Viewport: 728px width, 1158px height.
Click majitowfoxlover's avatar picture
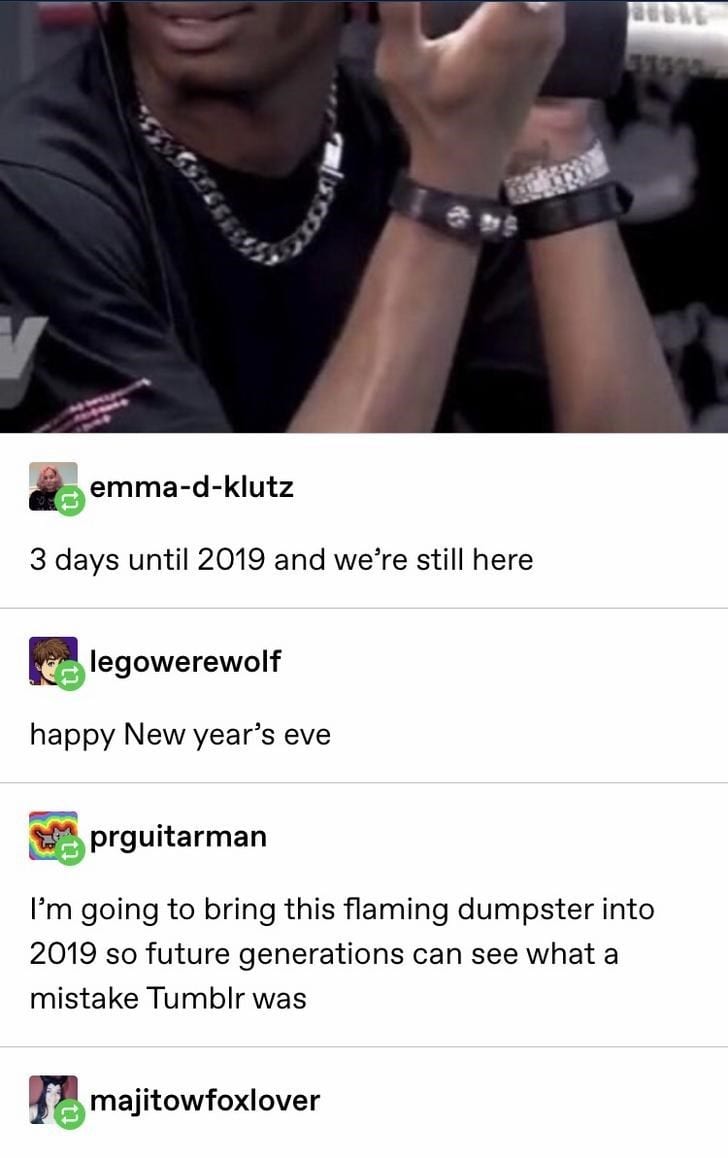[x=52, y=1100]
